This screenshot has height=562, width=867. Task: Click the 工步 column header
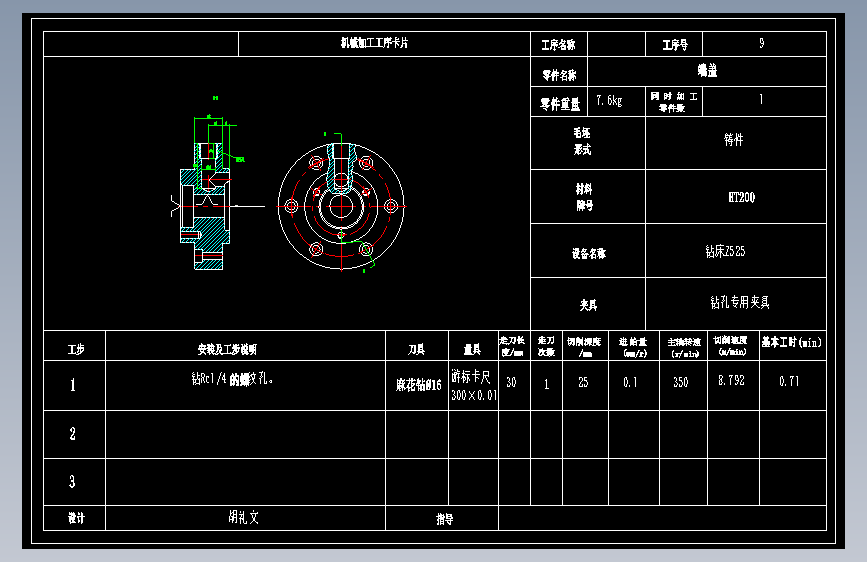(75, 346)
